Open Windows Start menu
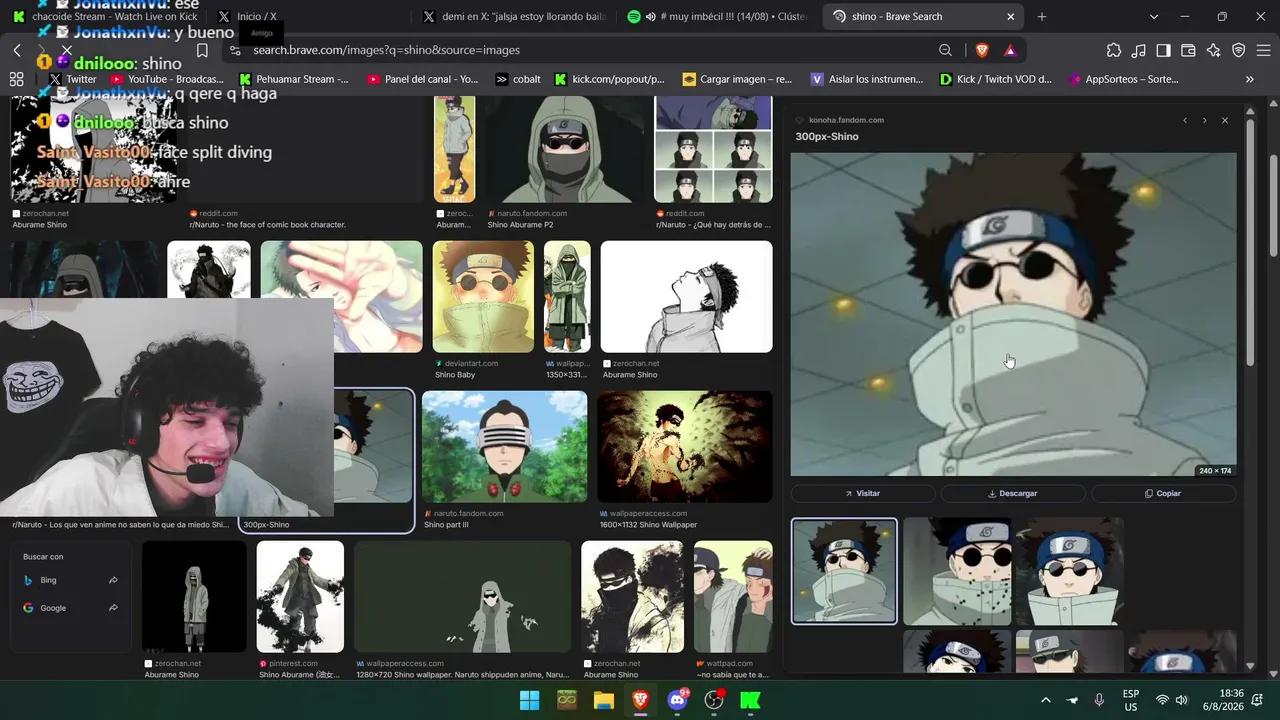 point(529,700)
